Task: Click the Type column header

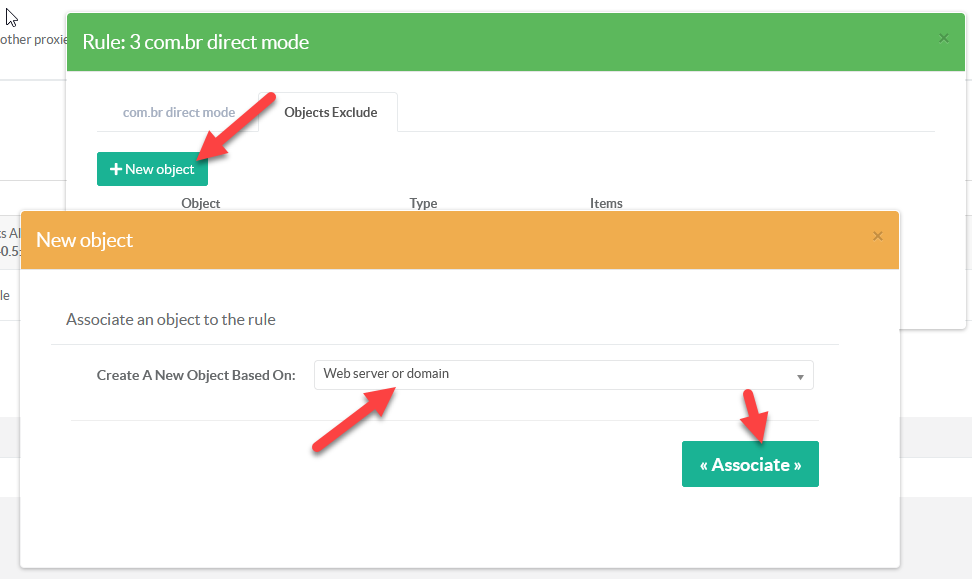Action: (x=423, y=203)
